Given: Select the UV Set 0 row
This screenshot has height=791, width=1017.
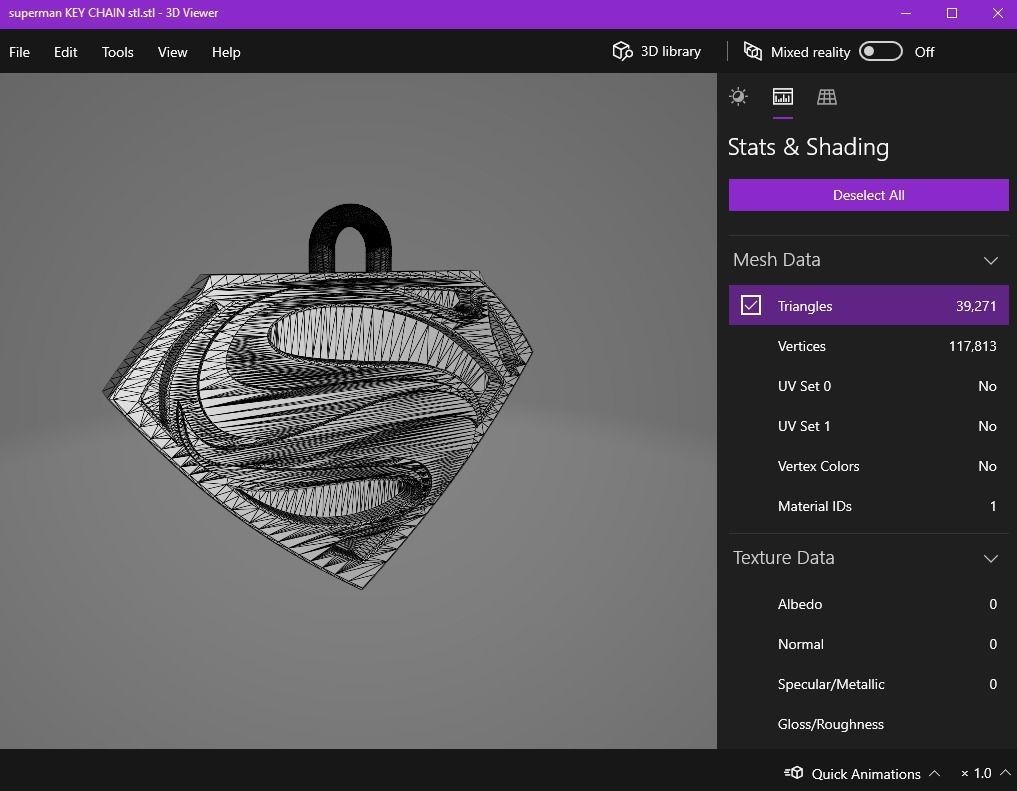Looking at the screenshot, I should coord(868,386).
